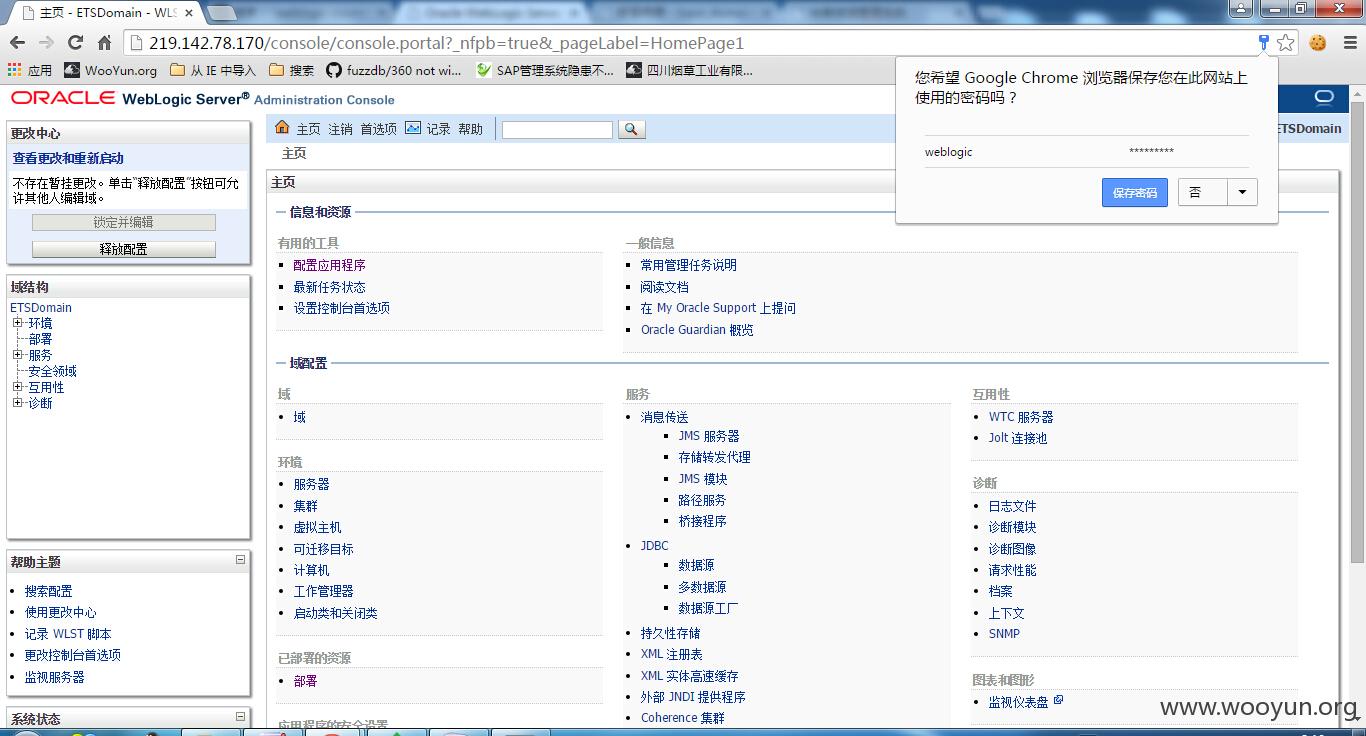Open the 数据源 link under JDBC
Image resolution: width=1366 pixels, height=736 pixels.
pyautogui.click(x=696, y=565)
